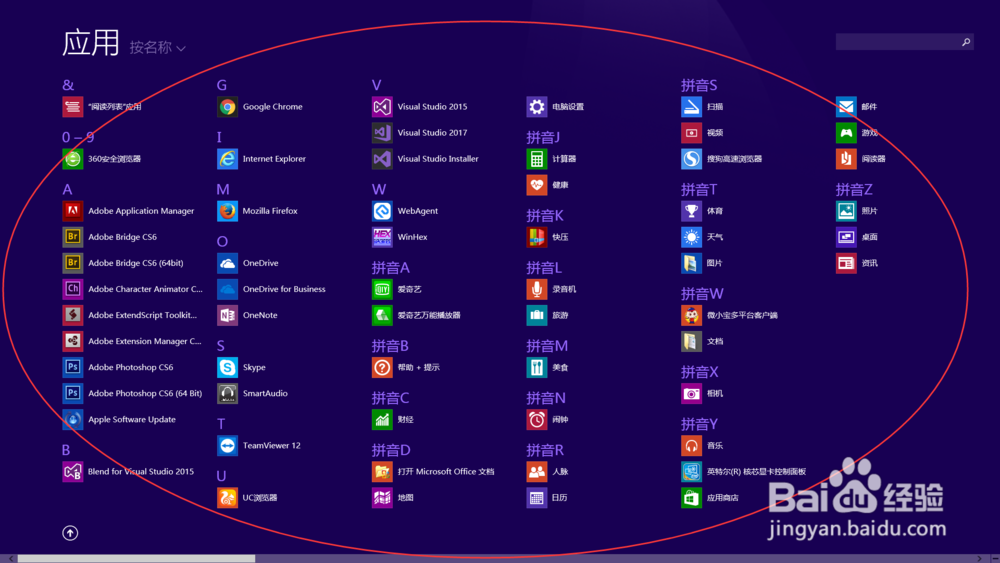Image resolution: width=1000 pixels, height=563 pixels.
Task: Open 地图 maps icon
Action: tap(382, 497)
